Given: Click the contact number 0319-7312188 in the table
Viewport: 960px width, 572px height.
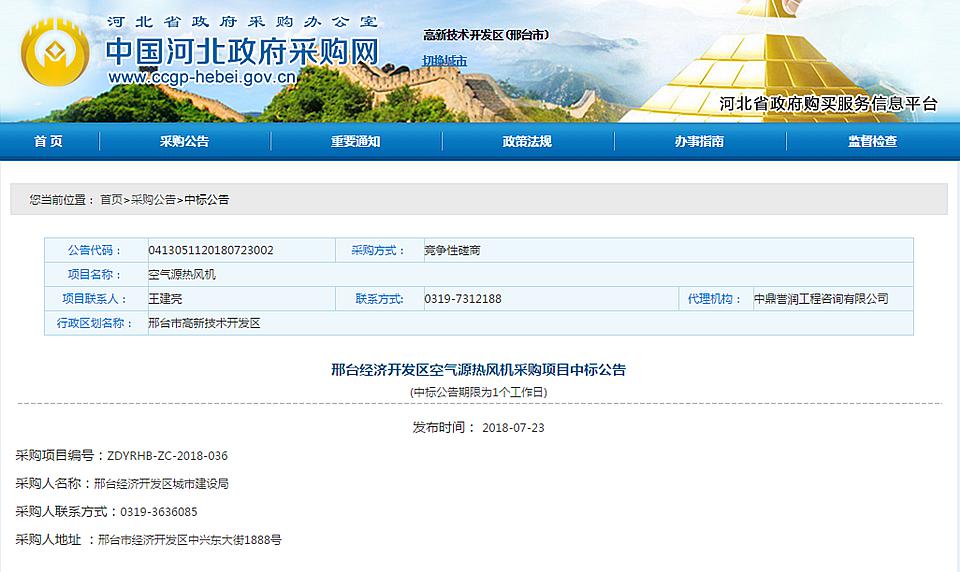Looking at the screenshot, I should click(x=463, y=299).
